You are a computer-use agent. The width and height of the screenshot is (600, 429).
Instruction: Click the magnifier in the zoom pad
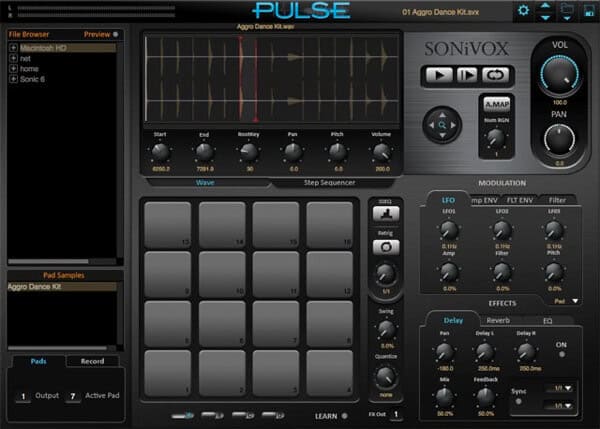click(442, 125)
